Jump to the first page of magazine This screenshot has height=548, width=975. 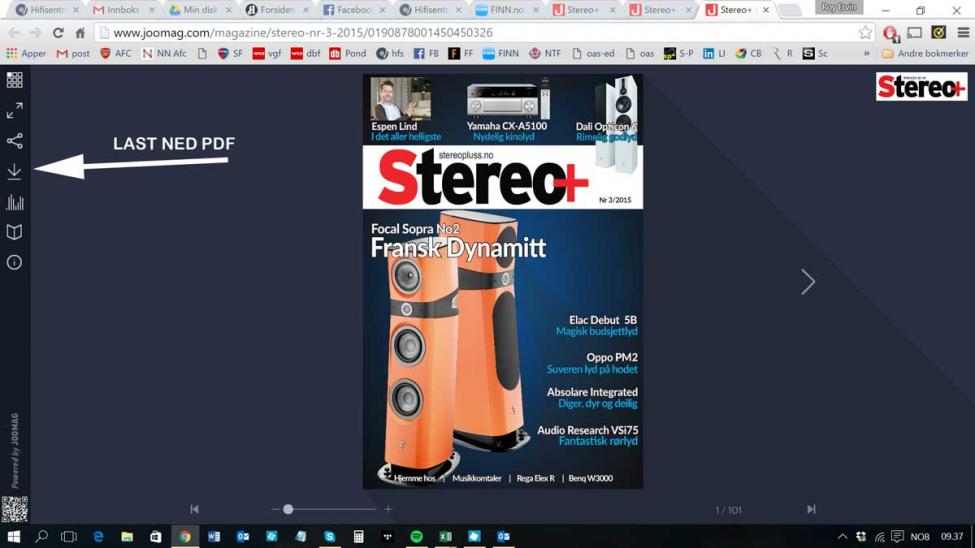coord(195,509)
